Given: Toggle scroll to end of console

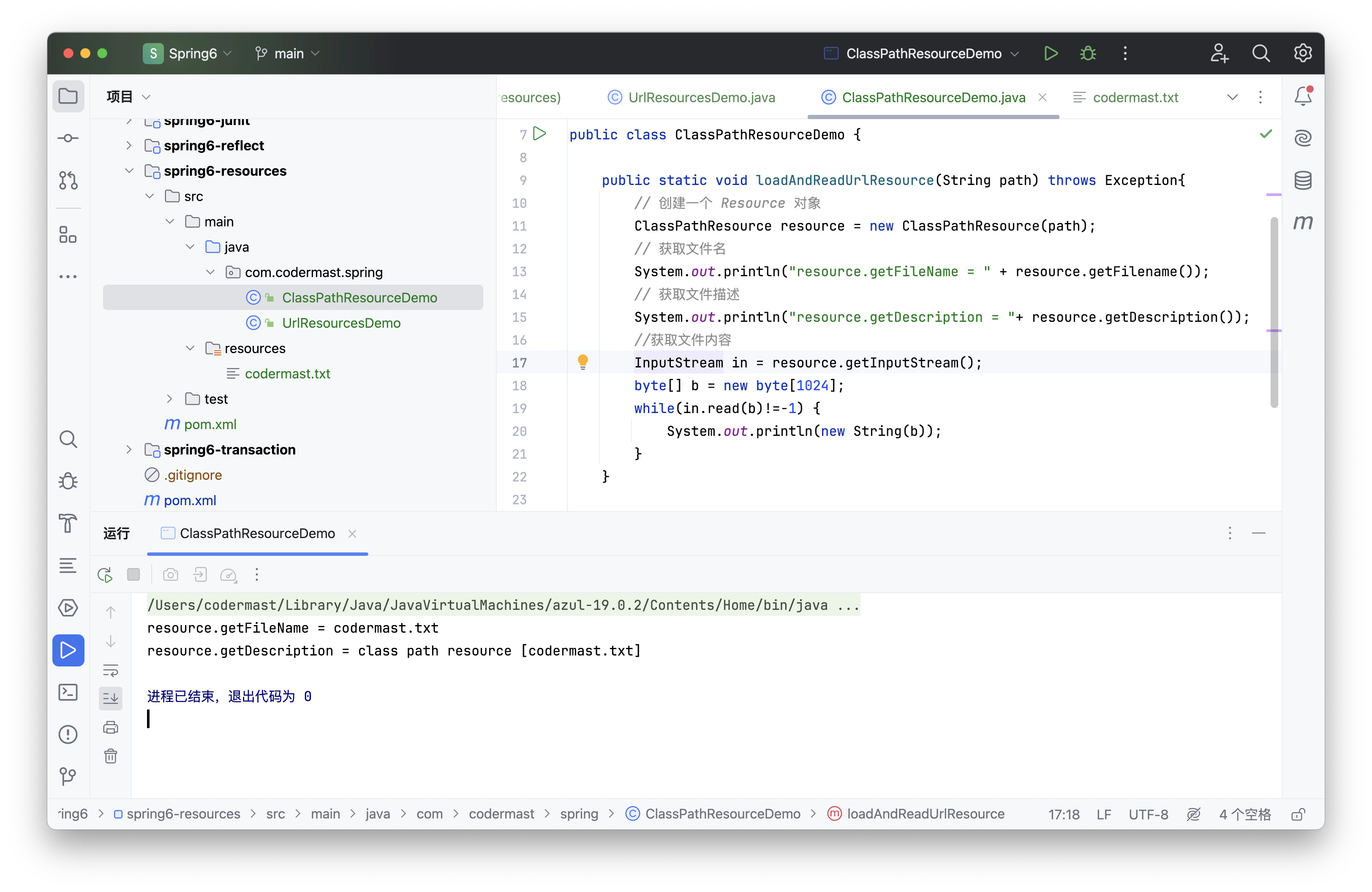Looking at the screenshot, I should (111, 699).
